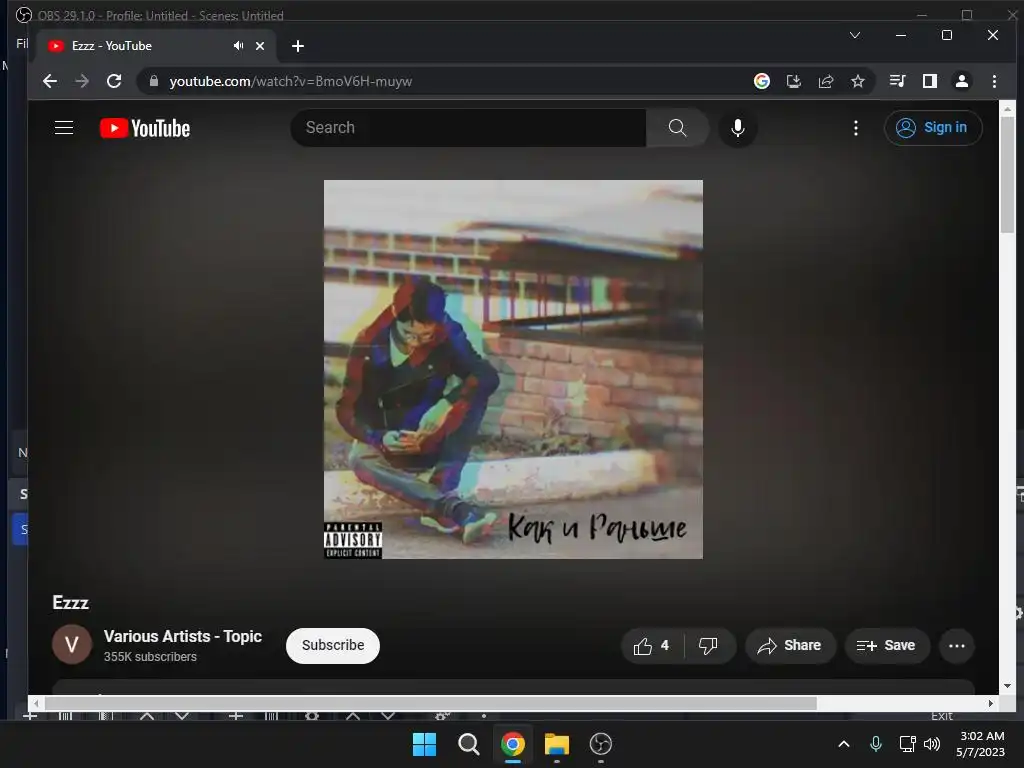Close the Ezzz - YouTube tab
Screen dimensions: 1024x768
[x=260, y=46]
